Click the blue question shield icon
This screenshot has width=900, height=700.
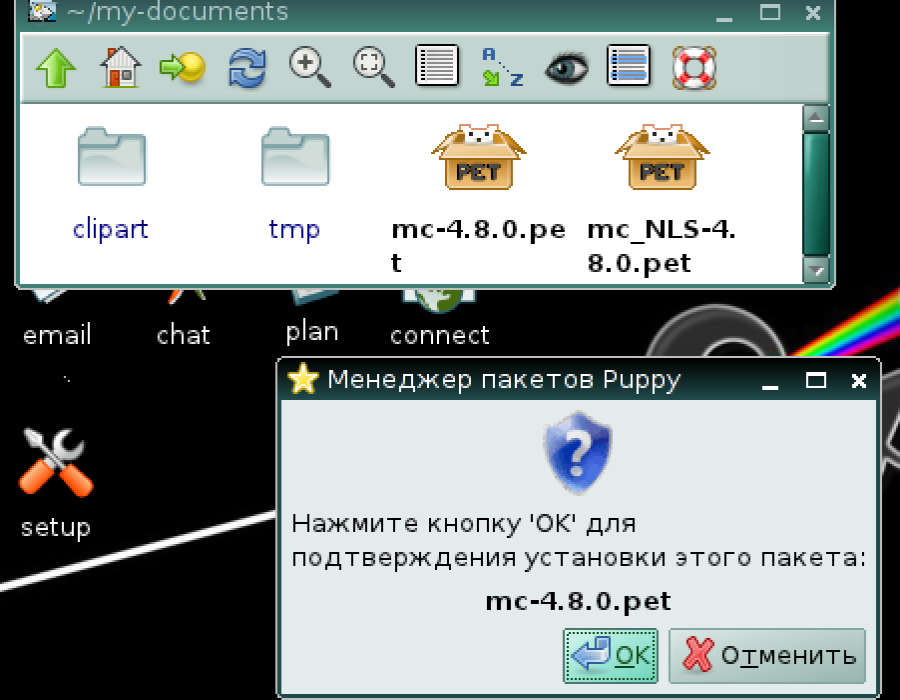click(x=578, y=453)
